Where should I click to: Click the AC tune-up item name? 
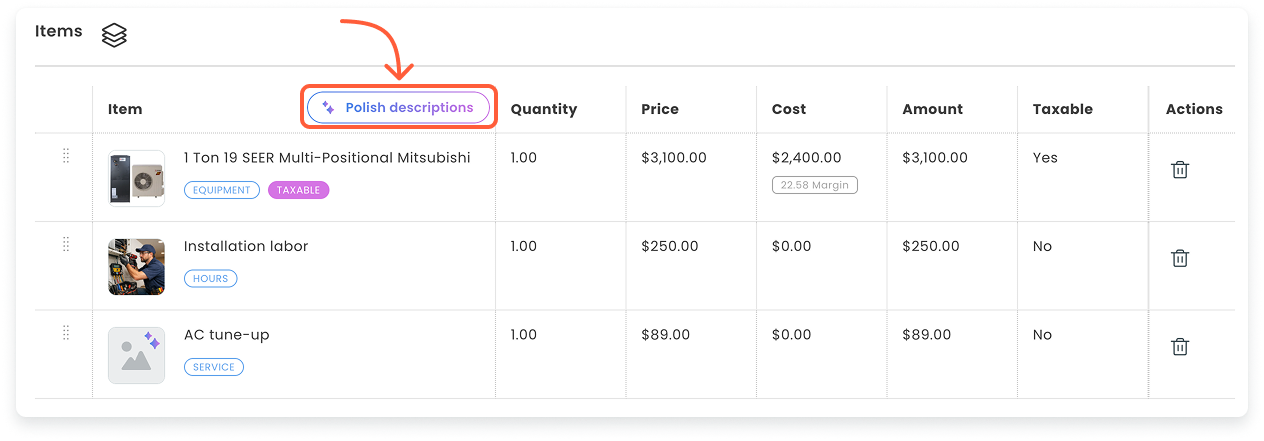[227, 335]
